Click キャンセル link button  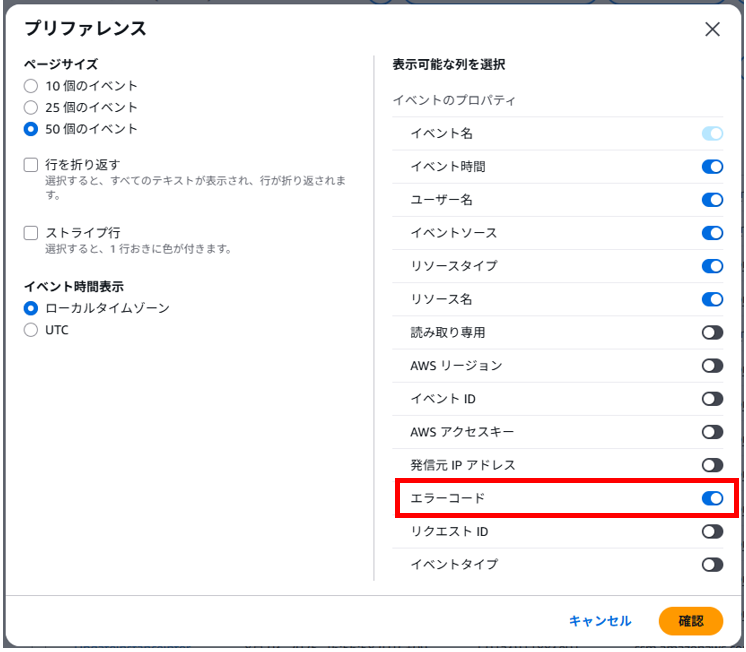pyautogui.click(x=600, y=621)
